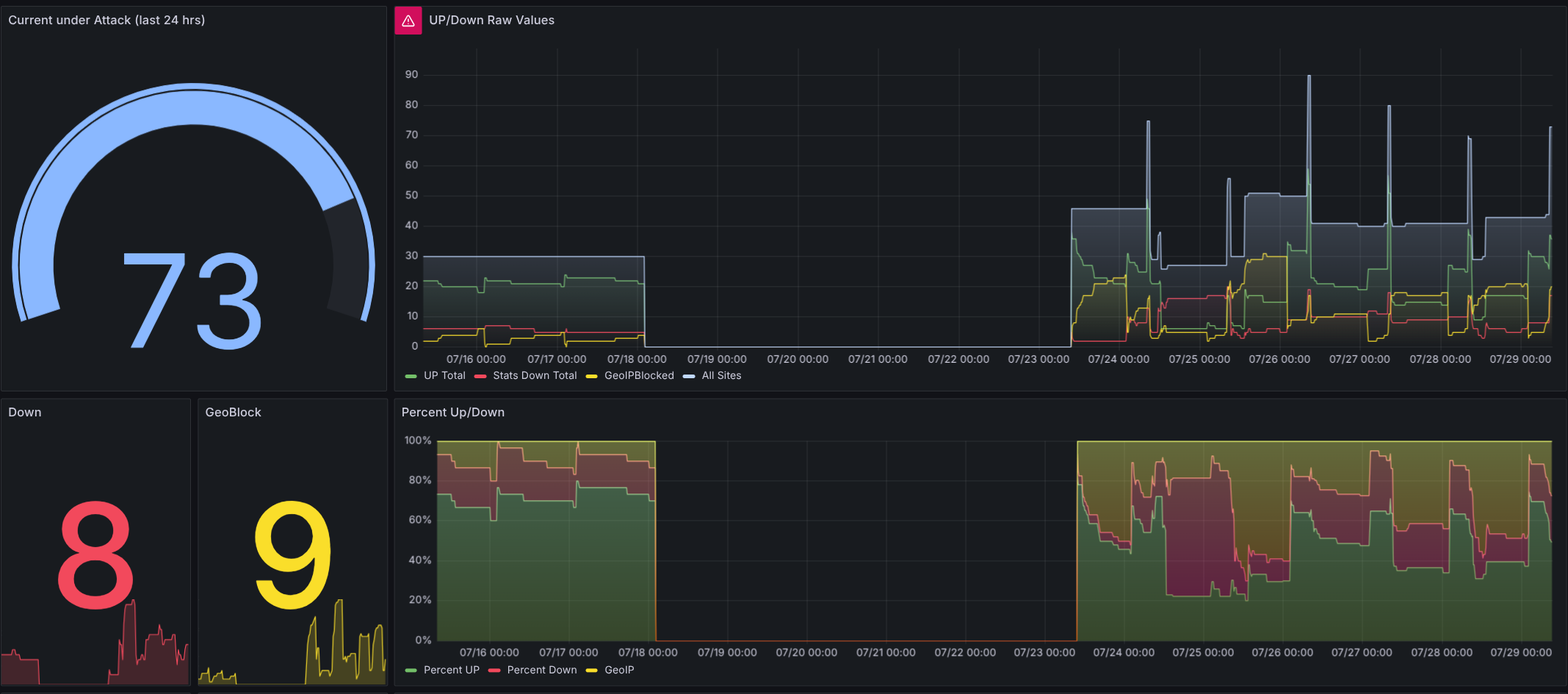This screenshot has height=694, width=1568.
Task: Click 07/18 00:00 label on Raw Values axis
Action: 637,359
